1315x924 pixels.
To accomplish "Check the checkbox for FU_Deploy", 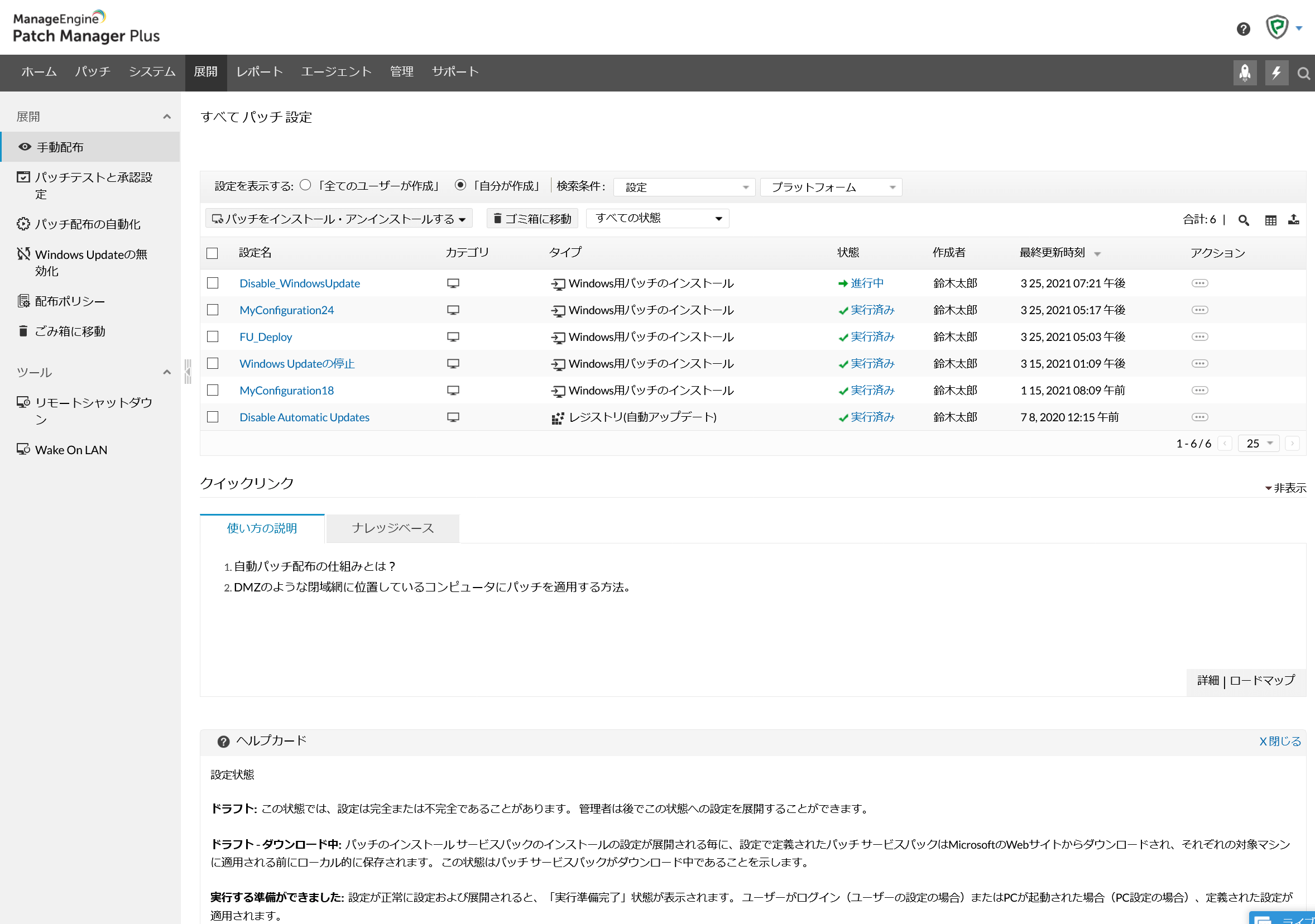I will (213, 336).
